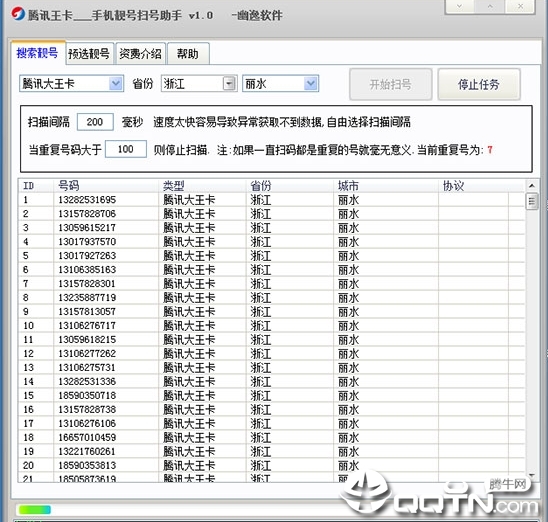
Task: Select number 13106275731 in row 13
Action: click(87, 368)
